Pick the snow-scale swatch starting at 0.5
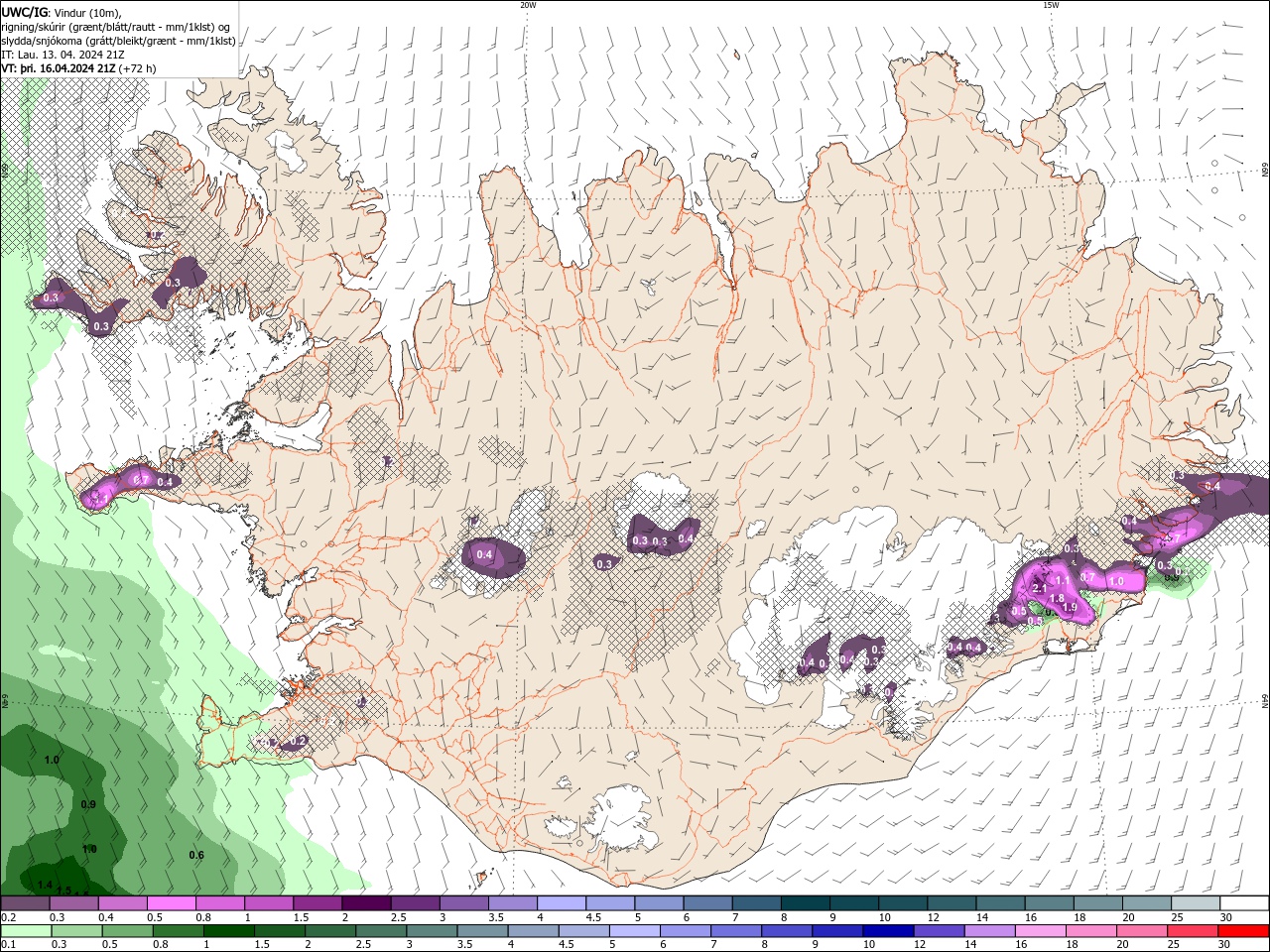 tap(171, 903)
